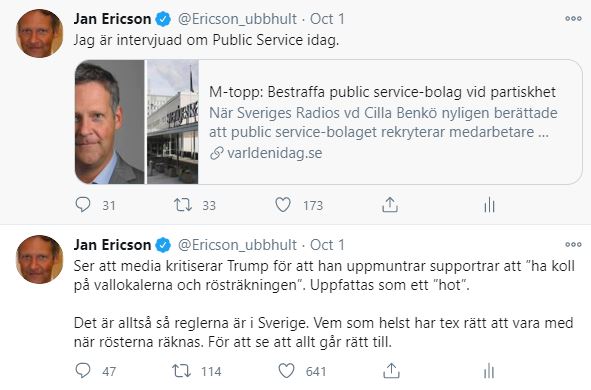Open the article card portrait thumbnail

point(110,122)
